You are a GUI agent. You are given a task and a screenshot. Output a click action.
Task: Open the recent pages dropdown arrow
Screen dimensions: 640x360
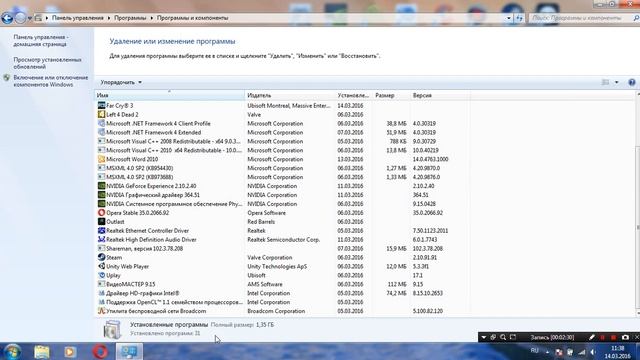point(29,18)
